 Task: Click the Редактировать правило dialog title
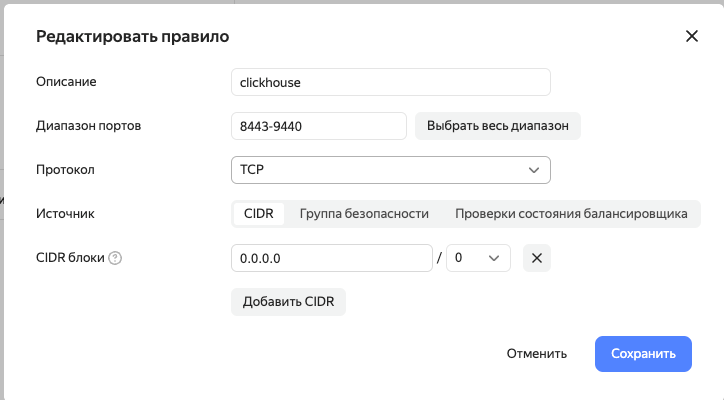tap(133, 36)
